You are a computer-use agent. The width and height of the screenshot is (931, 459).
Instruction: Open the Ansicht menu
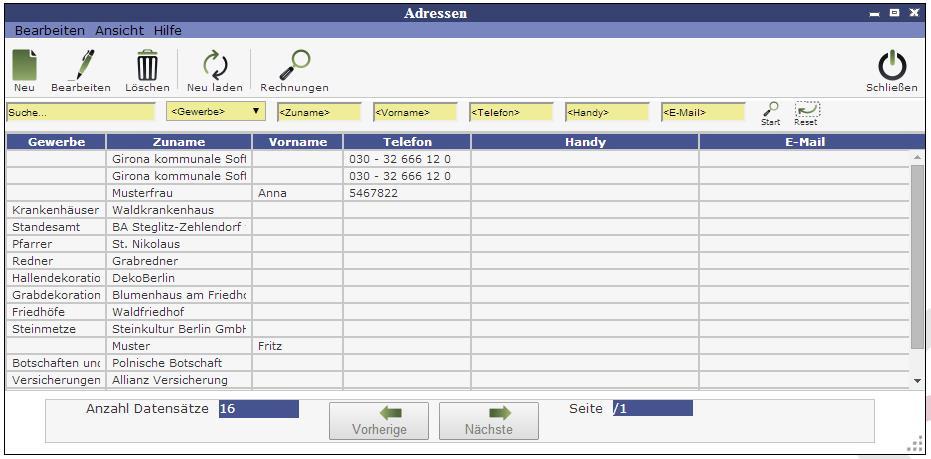[120, 31]
